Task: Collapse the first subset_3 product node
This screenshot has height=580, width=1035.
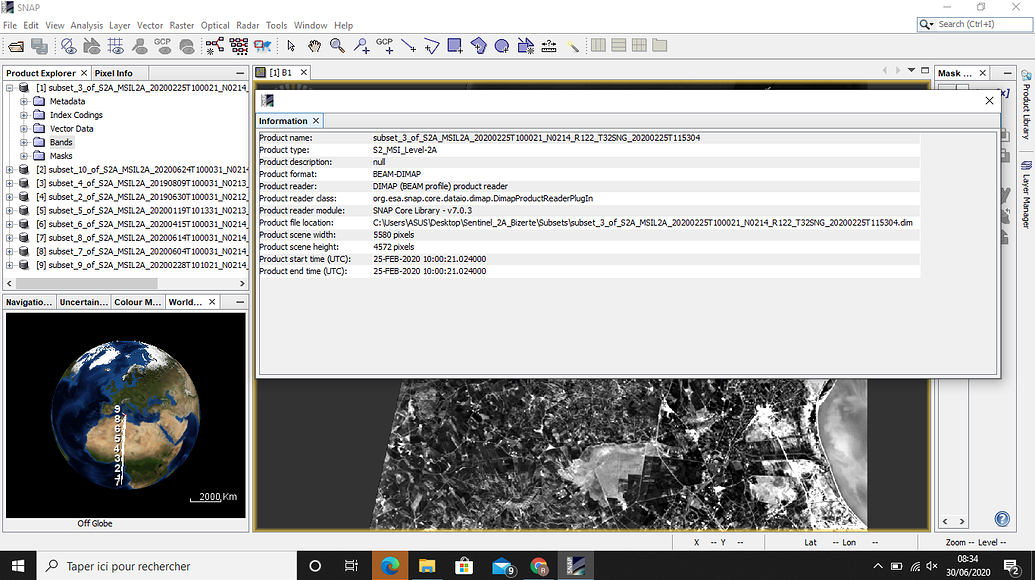Action: 10,88
